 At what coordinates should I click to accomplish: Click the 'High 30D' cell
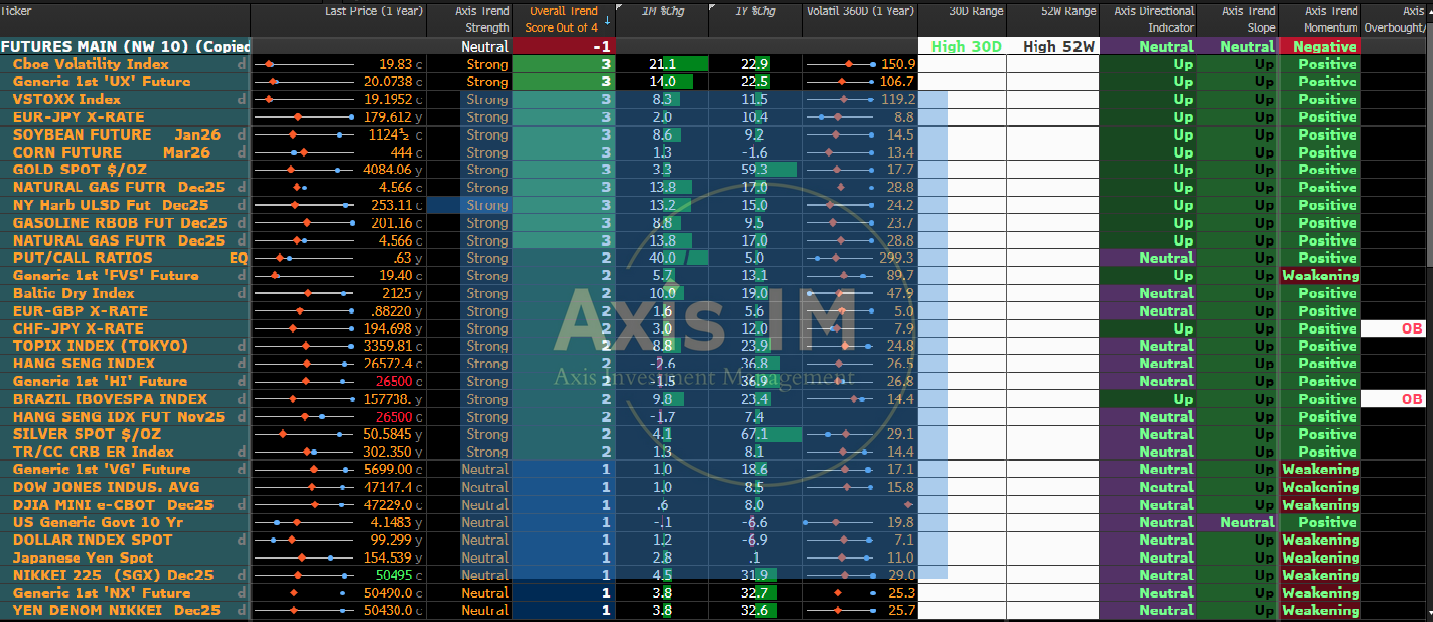(963, 46)
